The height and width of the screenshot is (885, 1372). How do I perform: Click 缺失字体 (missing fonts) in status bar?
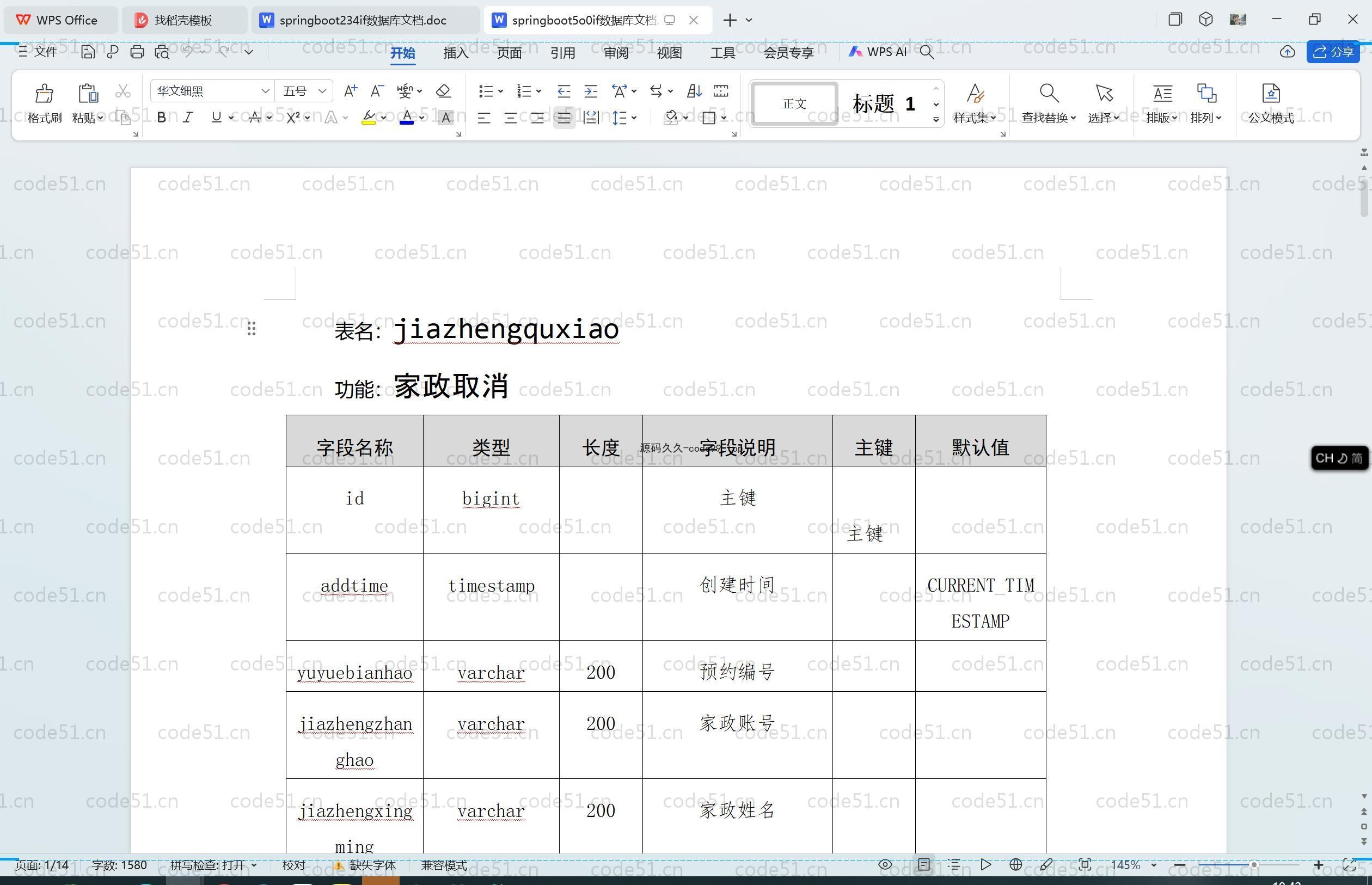click(365, 865)
